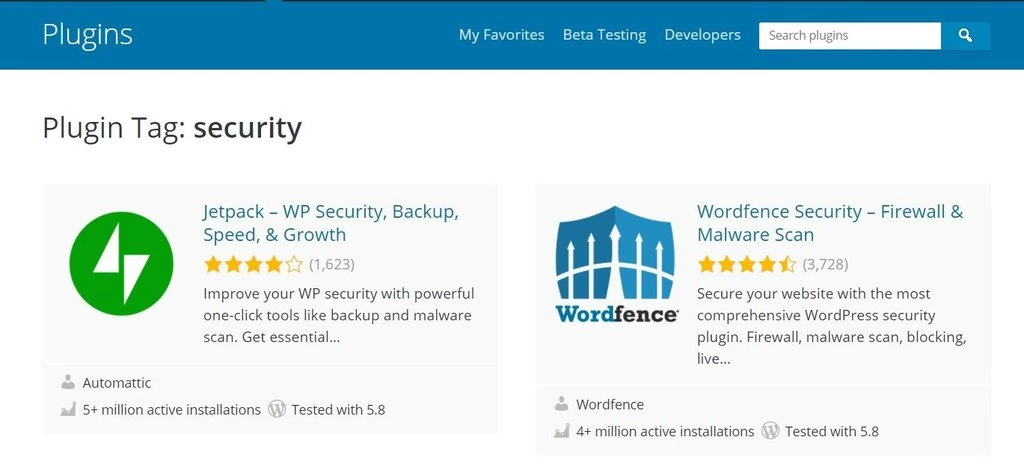Click the author icon beside Automattic
Image resolution: width=1024 pixels, height=467 pixels.
coord(68,382)
